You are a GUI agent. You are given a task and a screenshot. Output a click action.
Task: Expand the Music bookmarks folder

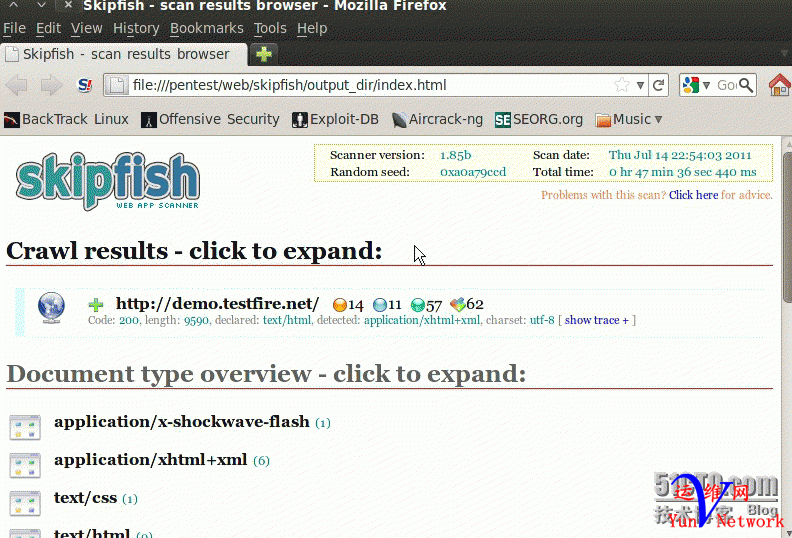click(628, 119)
